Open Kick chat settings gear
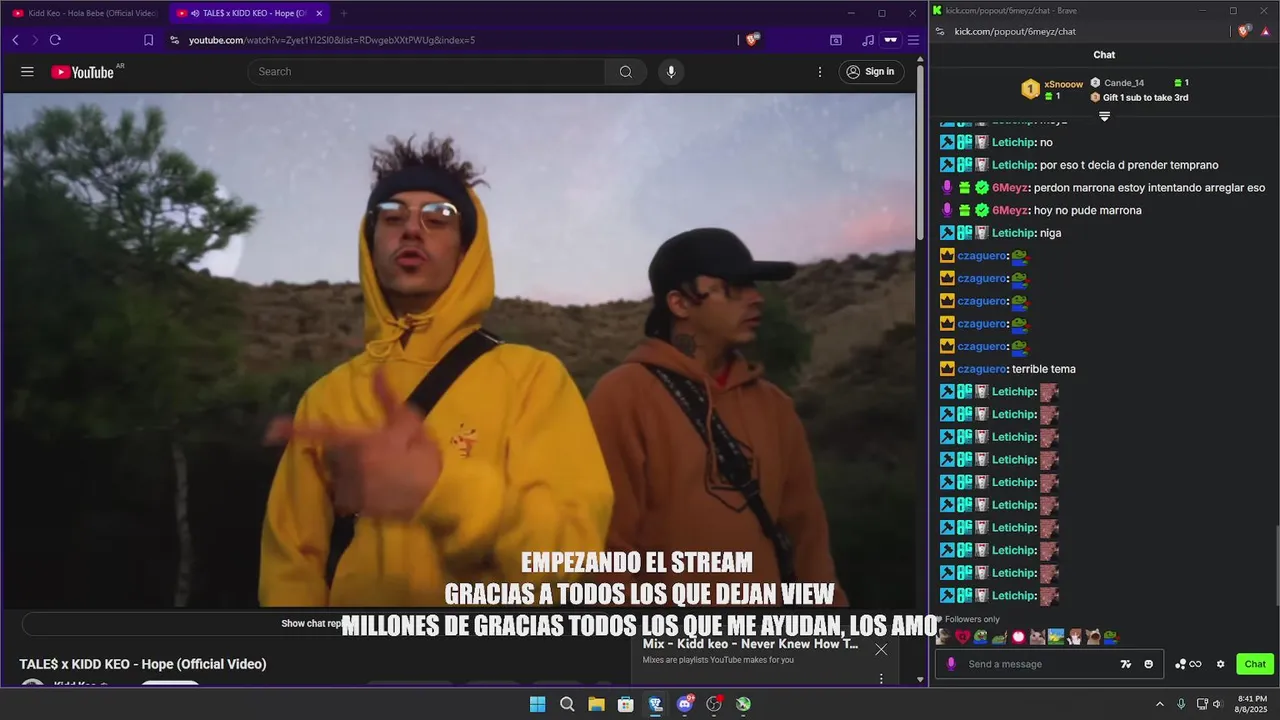Screen dimensions: 1280x720 click(x=1220, y=664)
